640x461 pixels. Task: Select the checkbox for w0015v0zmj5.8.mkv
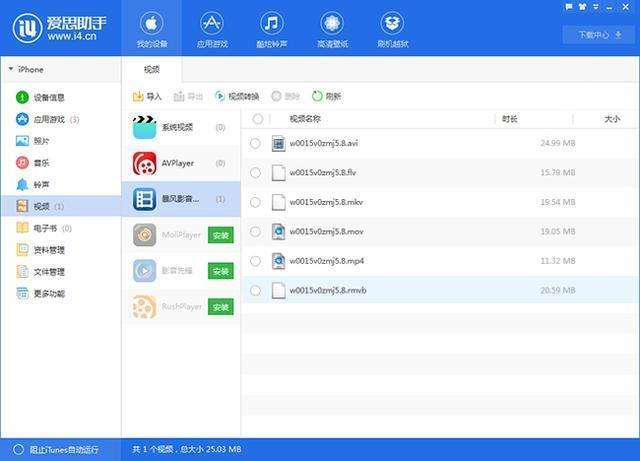click(x=255, y=202)
